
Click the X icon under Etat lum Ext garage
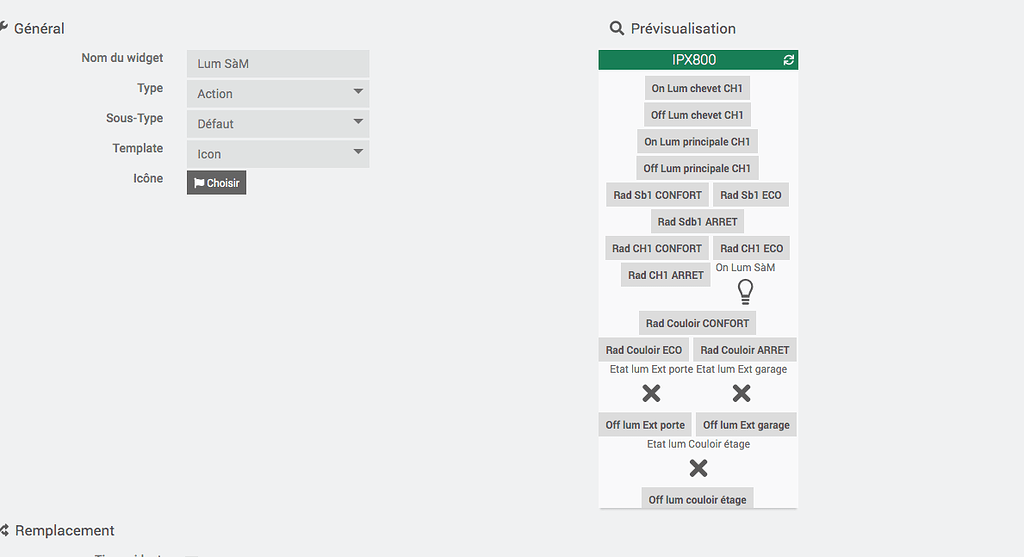tap(741, 393)
